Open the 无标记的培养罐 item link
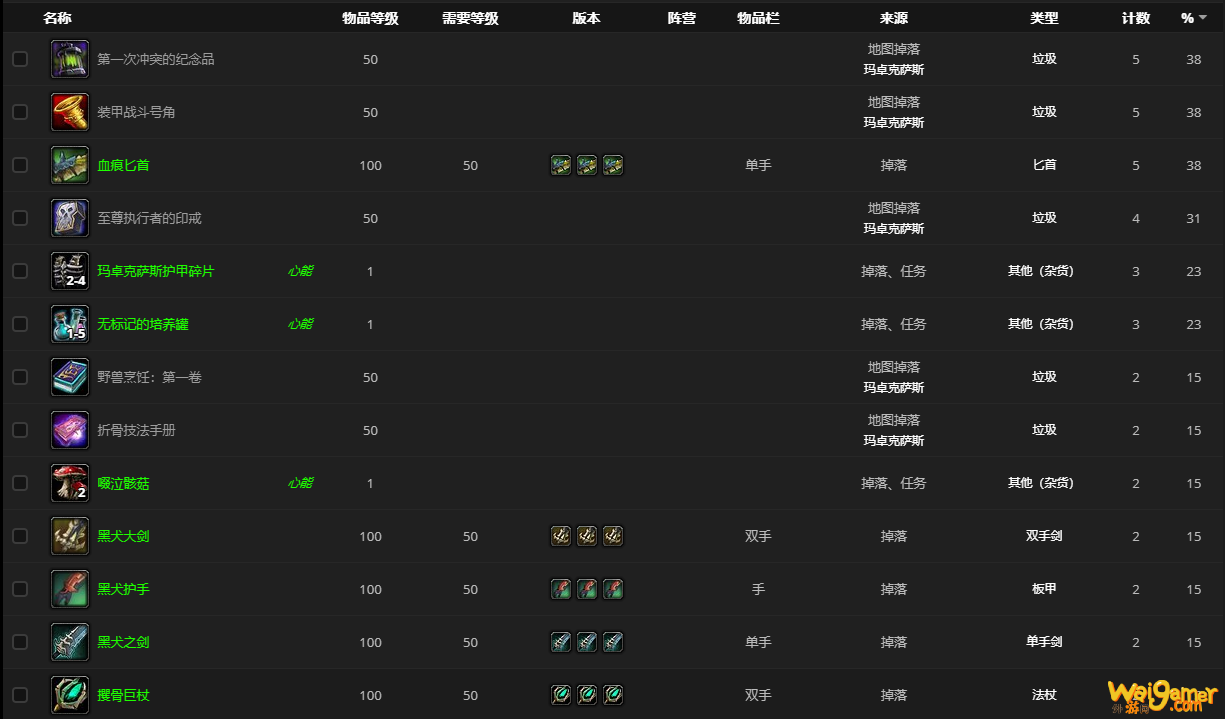 tap(143, 324)
